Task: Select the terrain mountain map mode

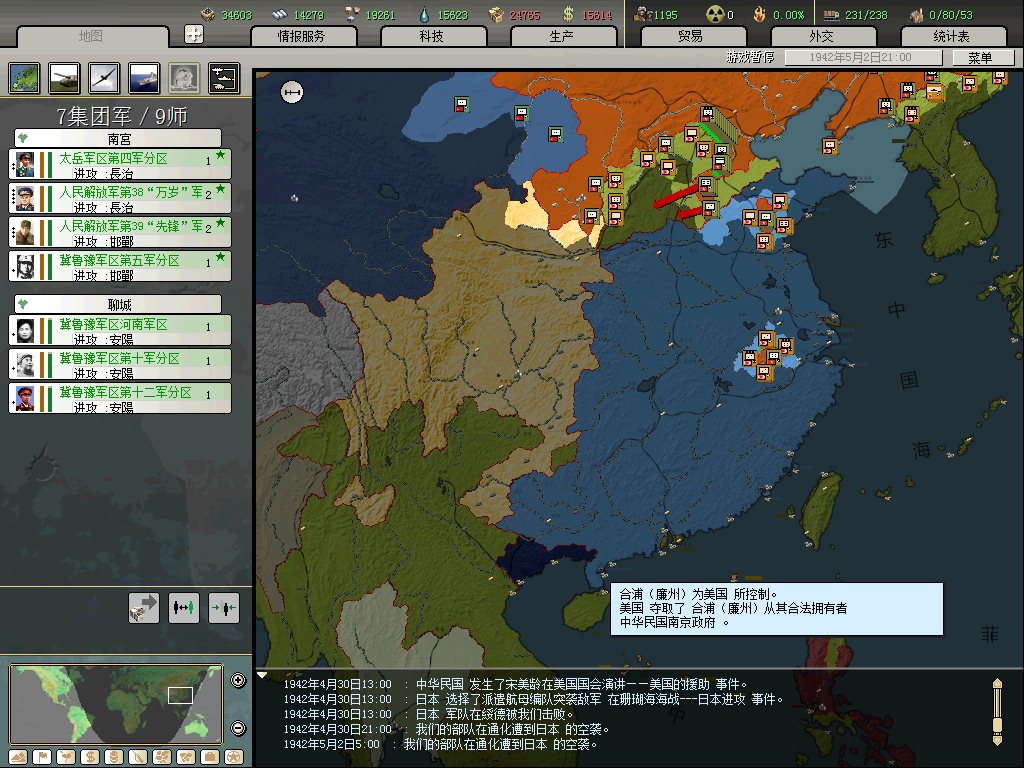Action: pyautogui.click(x=18, y=757)
